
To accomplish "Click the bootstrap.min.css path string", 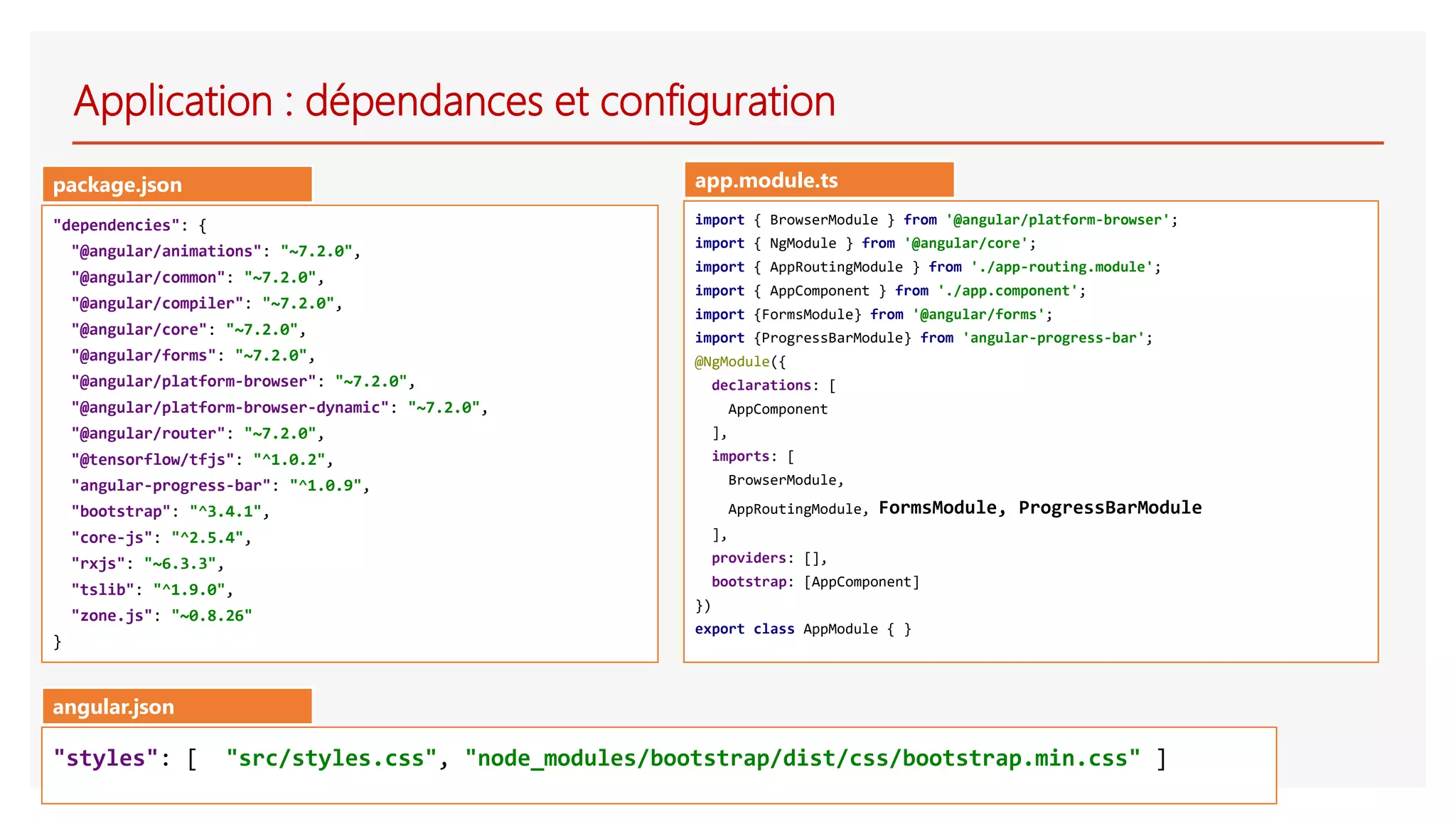I will [803, 758].
